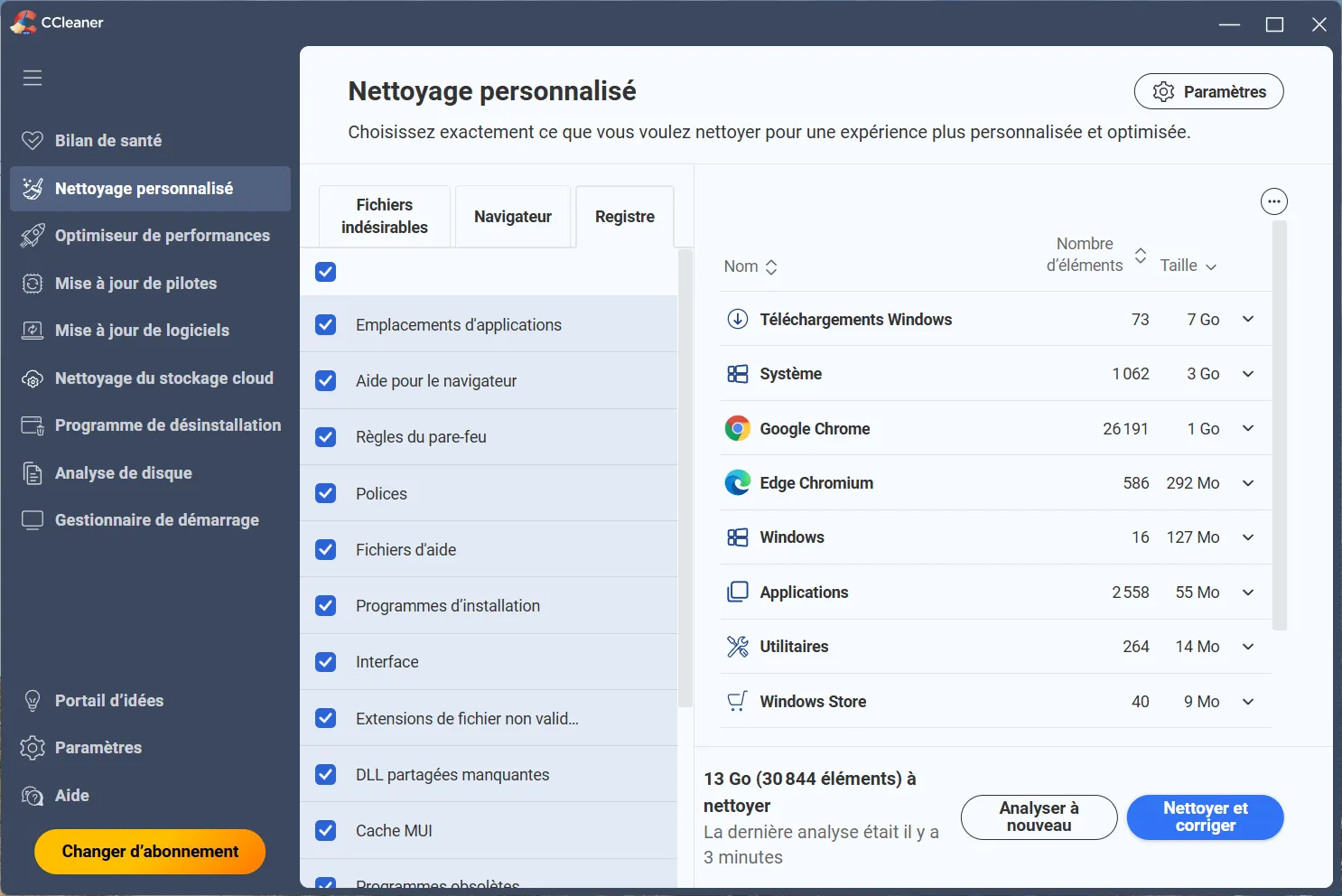
Task: Expand the Téléchargements Windows entry
Action: (x=1248, y=319)
